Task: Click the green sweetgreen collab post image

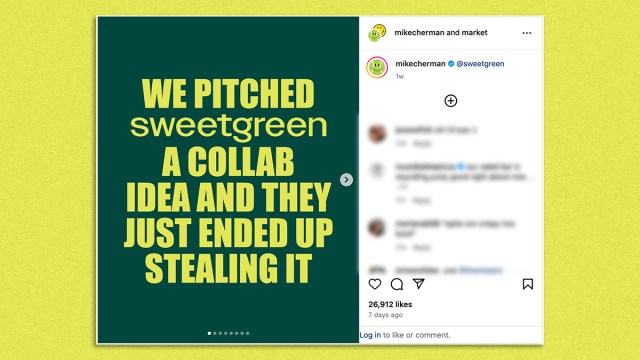Action: (228, 180)
